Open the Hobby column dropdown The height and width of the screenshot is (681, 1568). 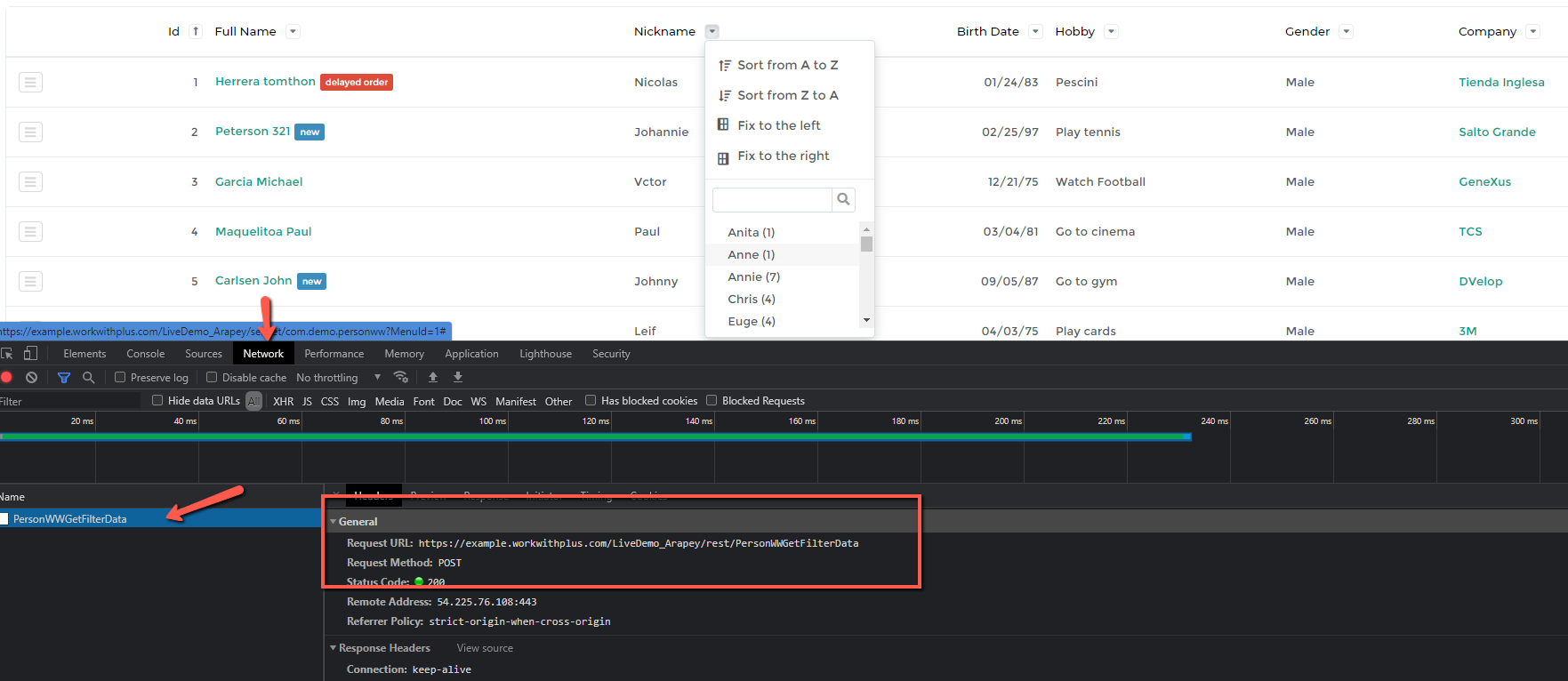[x=1111, y=31]
